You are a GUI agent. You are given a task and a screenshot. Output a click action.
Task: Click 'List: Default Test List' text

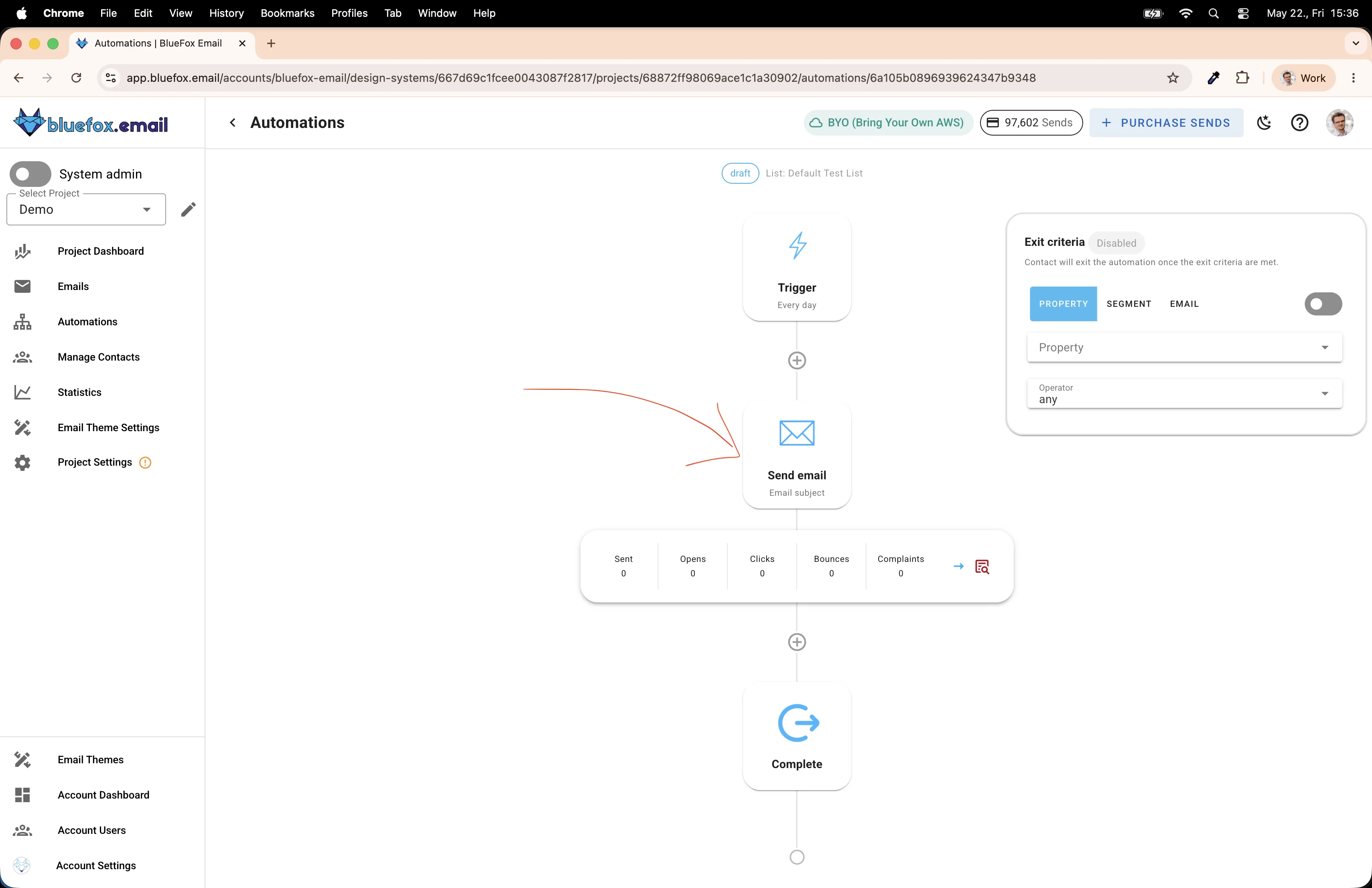pyautogui.click(x=814, y=173)
